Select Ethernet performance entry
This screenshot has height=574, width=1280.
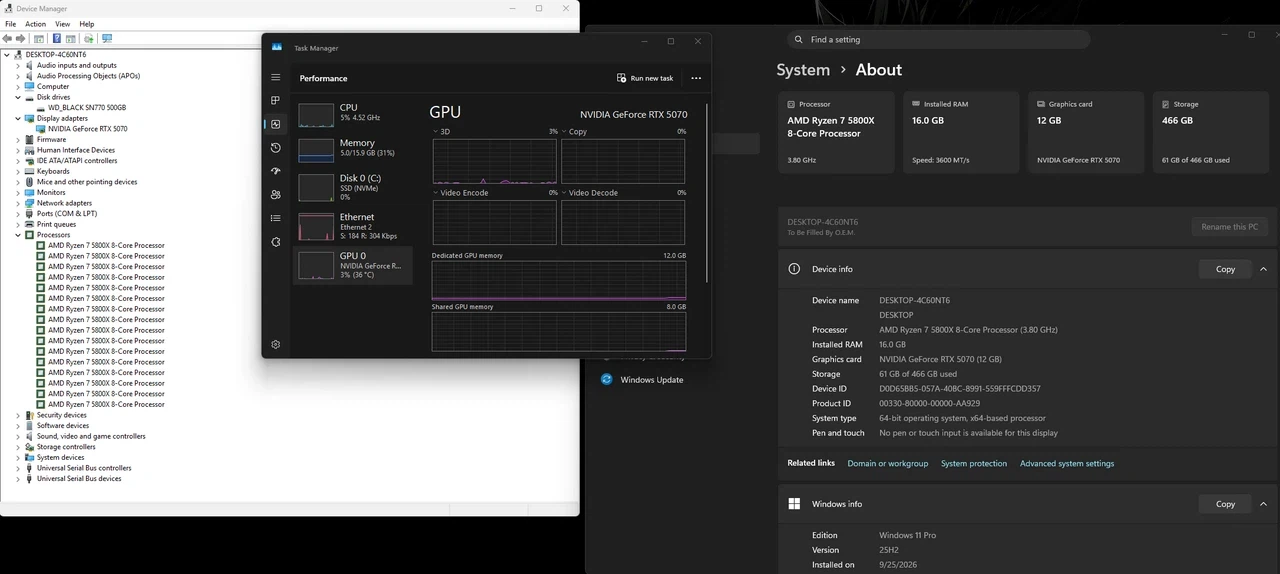352,226
